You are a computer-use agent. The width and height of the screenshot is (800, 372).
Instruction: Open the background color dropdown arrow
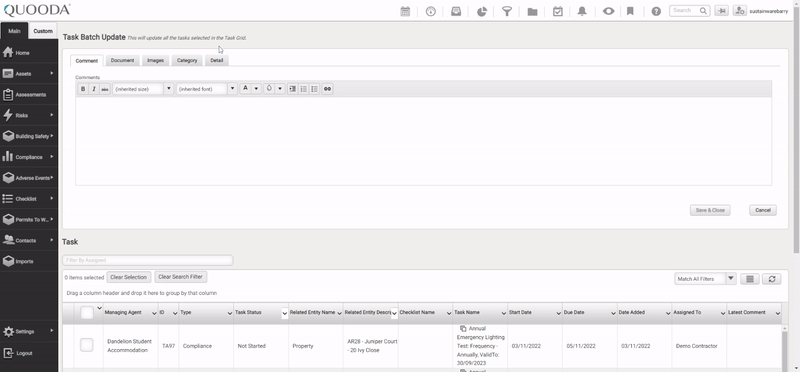coord(280,89)
